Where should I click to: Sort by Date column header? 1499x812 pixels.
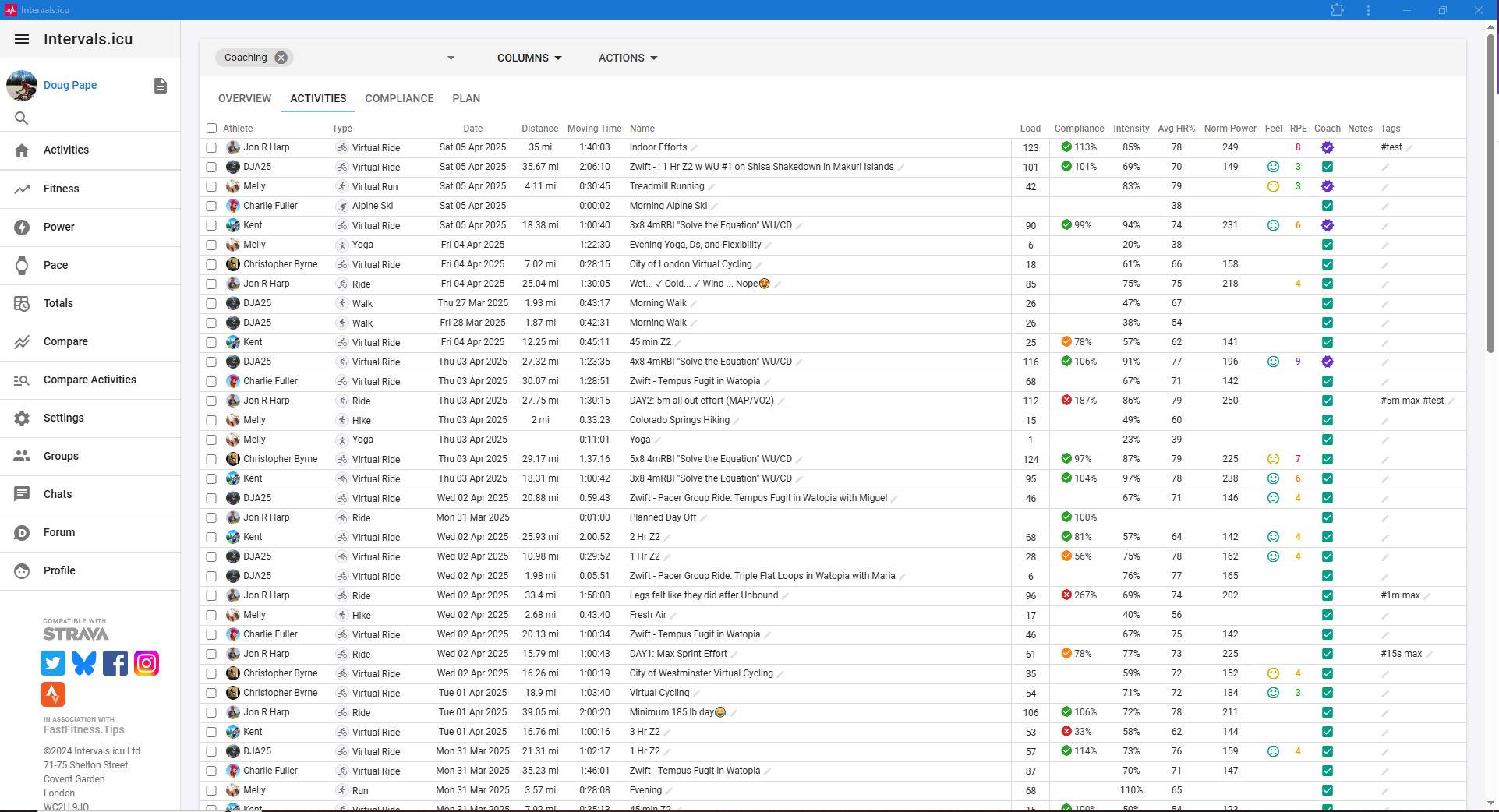pos(472,129)
